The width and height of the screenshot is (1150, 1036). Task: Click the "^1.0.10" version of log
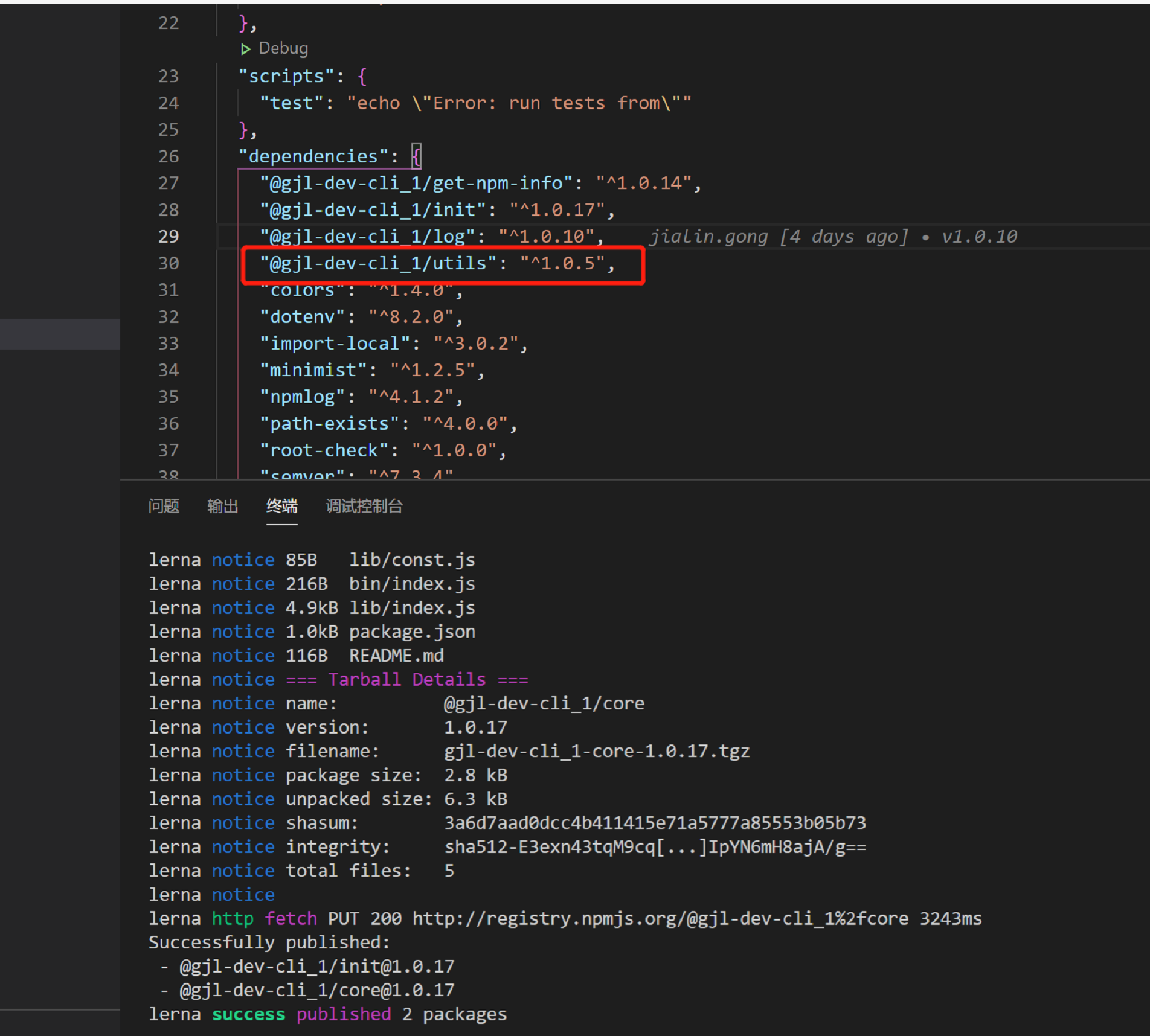[x=547, y=237]
